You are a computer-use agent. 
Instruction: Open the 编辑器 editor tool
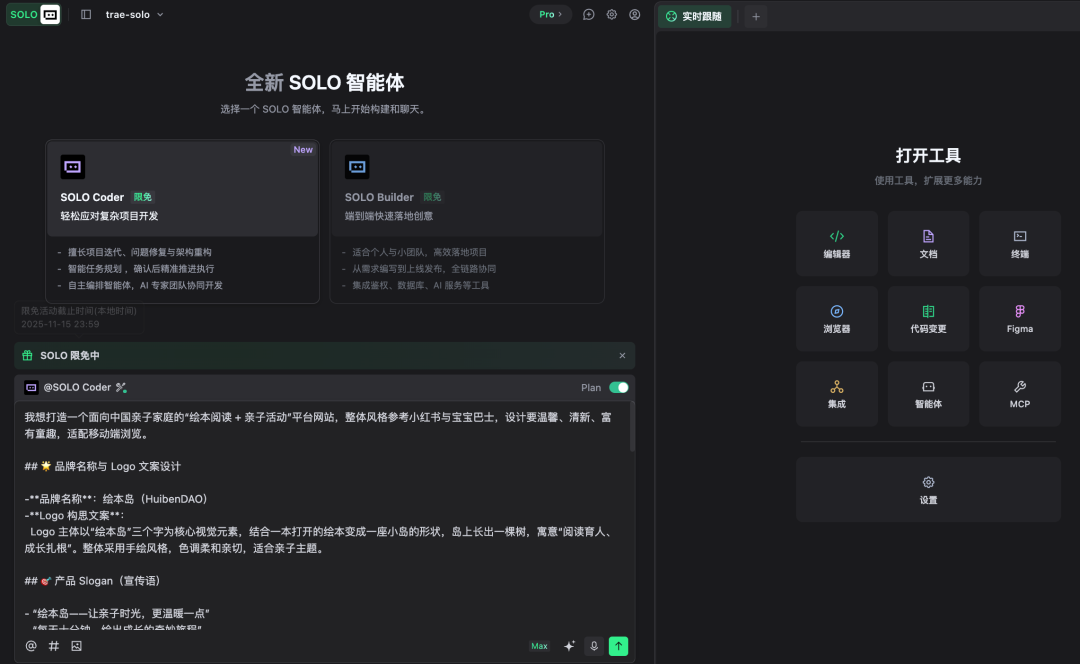(x=837, y=244)
